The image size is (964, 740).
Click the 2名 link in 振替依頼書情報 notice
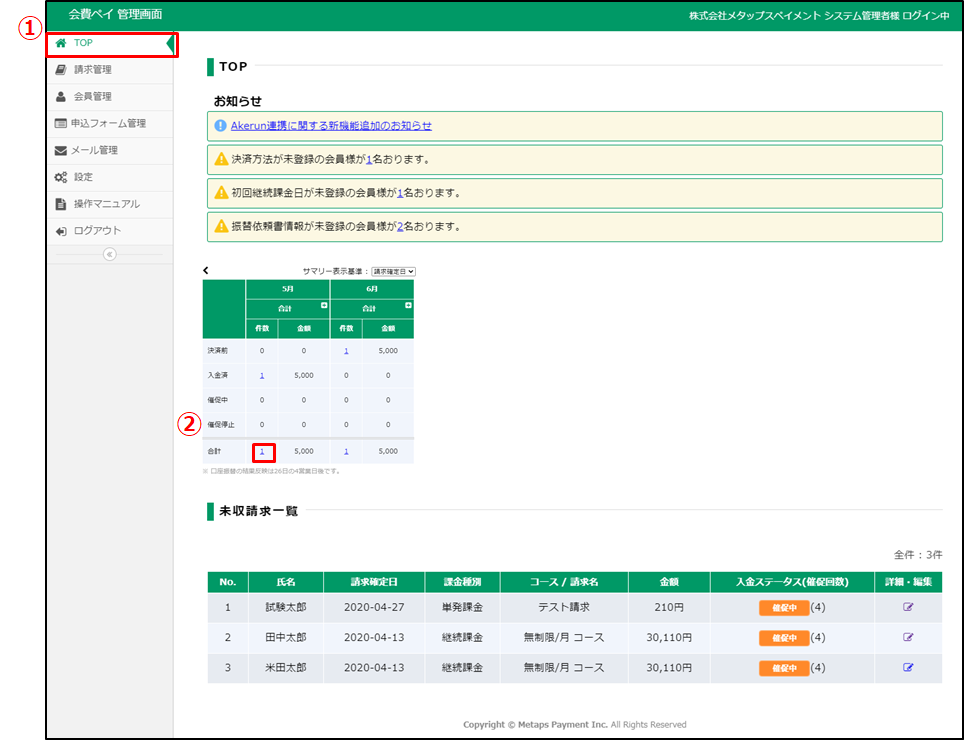[400, 227]
